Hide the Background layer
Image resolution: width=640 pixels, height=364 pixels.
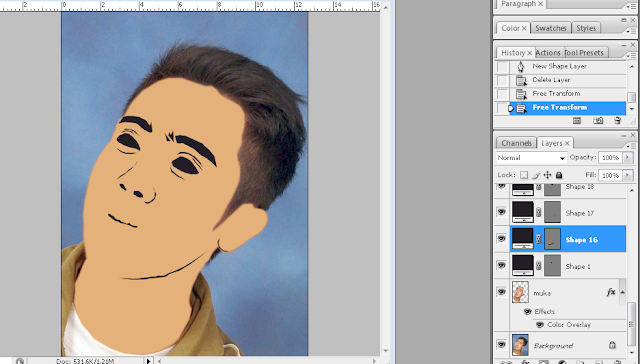[x=502, y=344]
